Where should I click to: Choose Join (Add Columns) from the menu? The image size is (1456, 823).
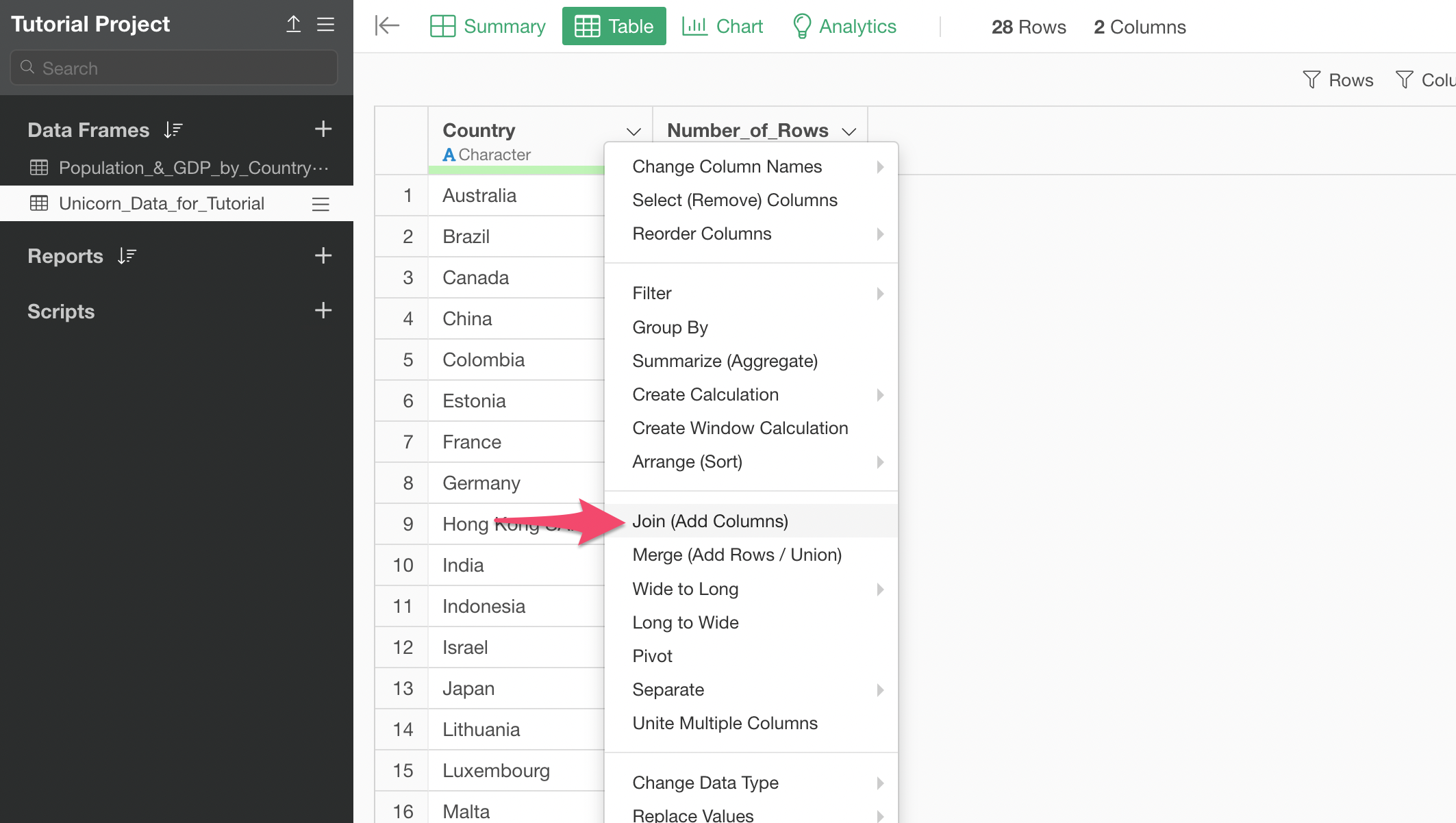coord(710,521)
